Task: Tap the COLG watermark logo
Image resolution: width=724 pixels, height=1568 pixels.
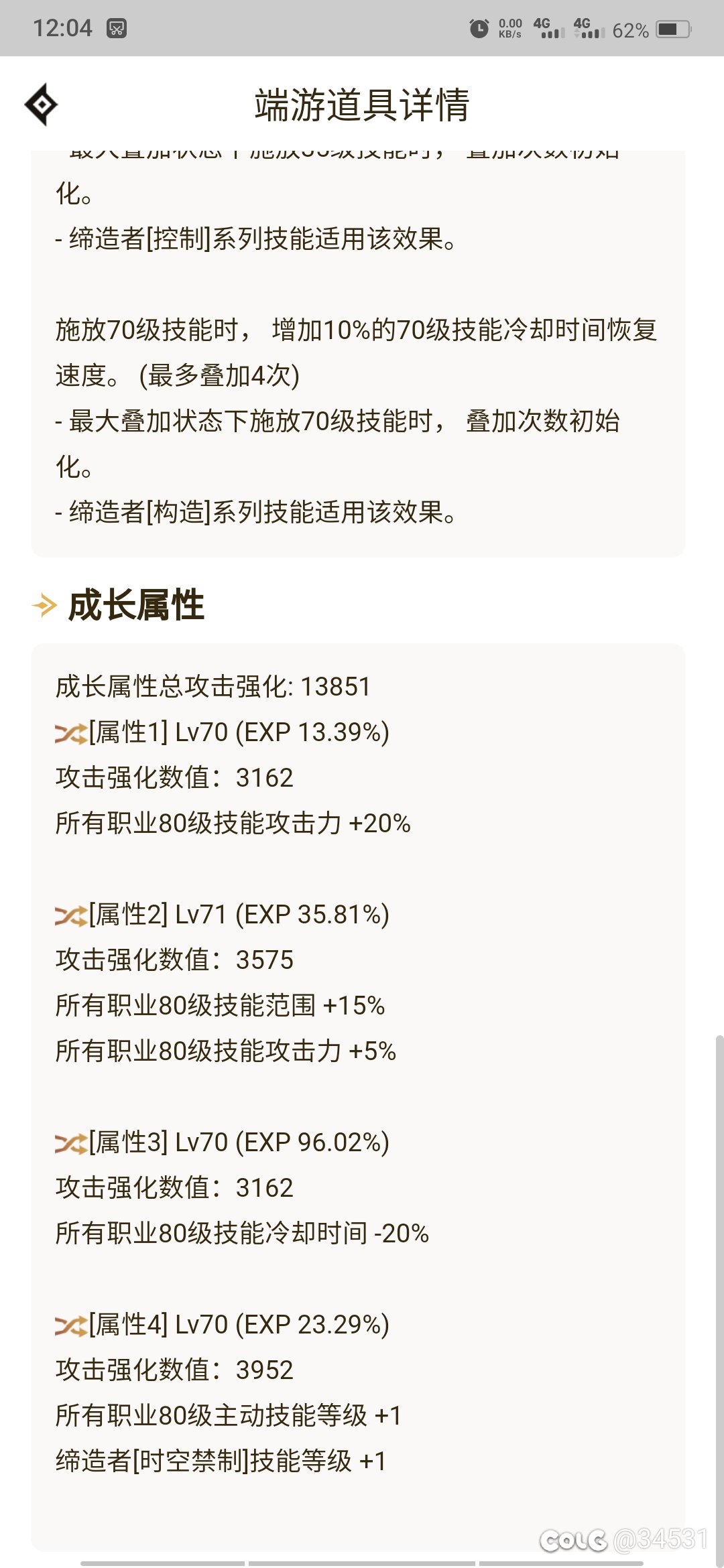Action: [x=574, y=1541]
